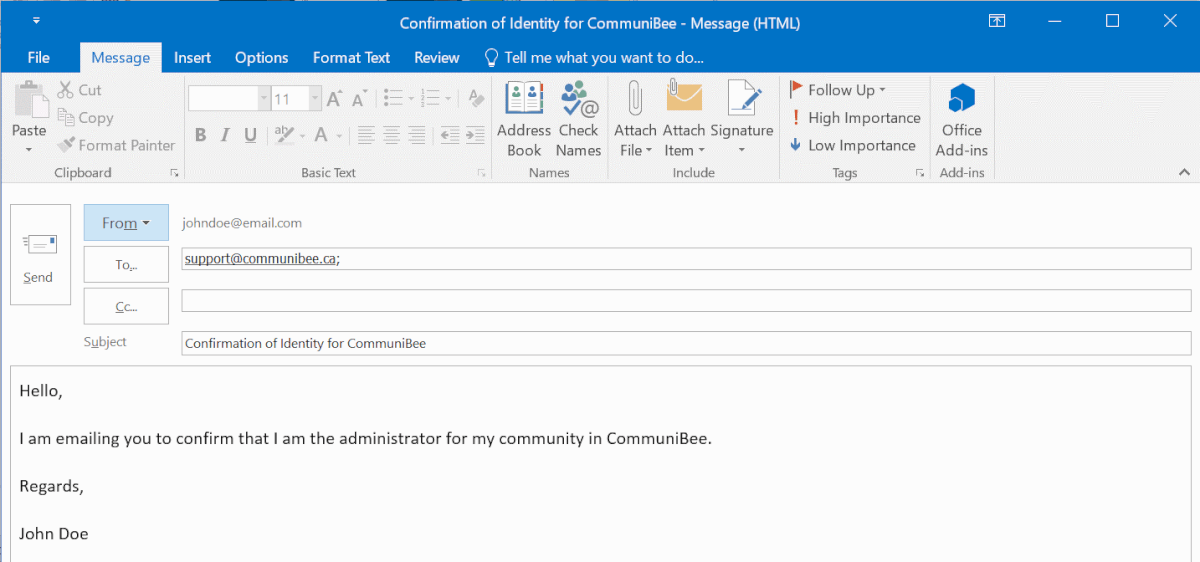Expand numbering style dropdown arrow
The image size is (1200, 562).
(x=449, y=98)
